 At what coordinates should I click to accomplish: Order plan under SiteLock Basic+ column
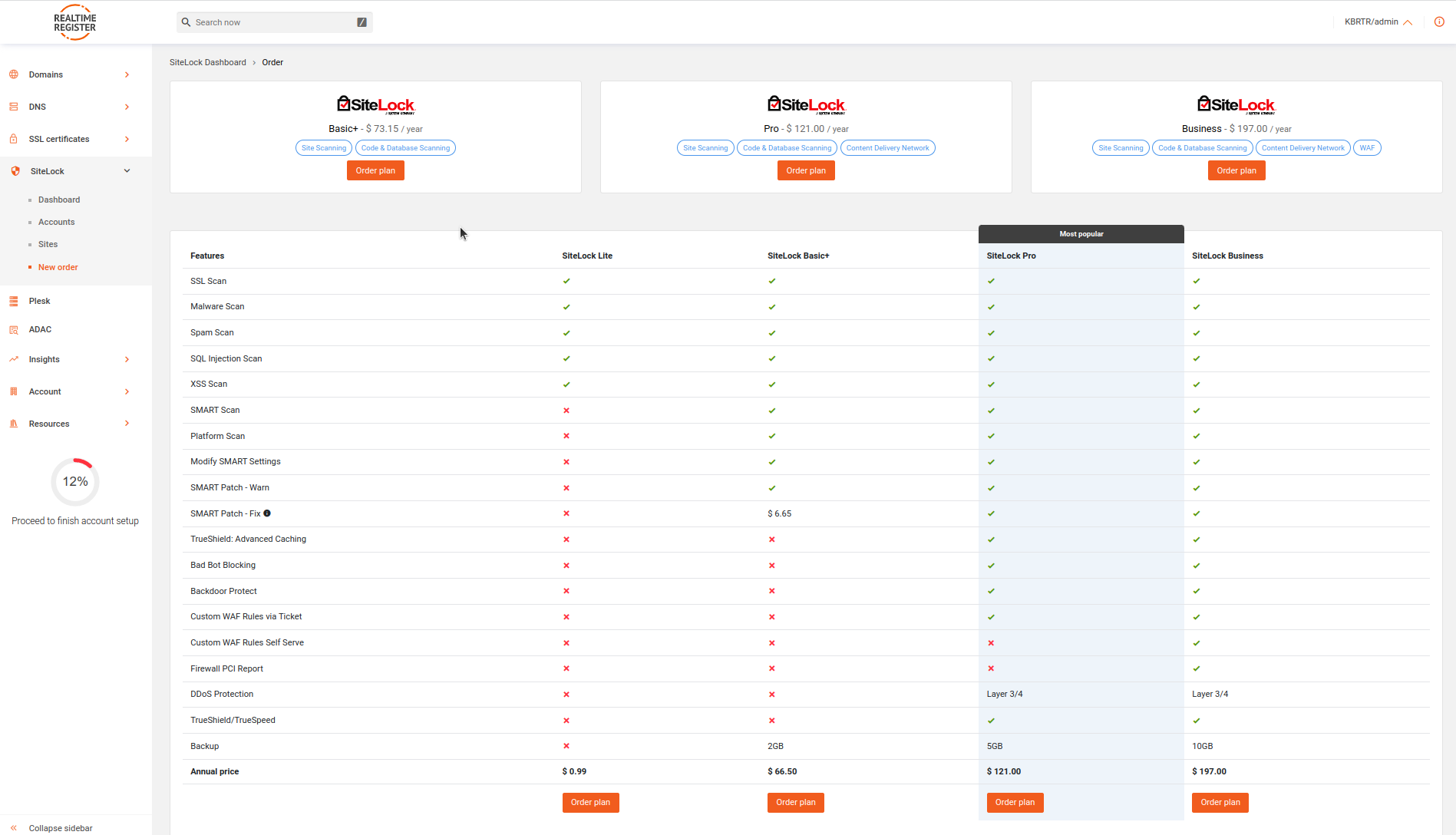pyautogui.click(x=796, y=802)
